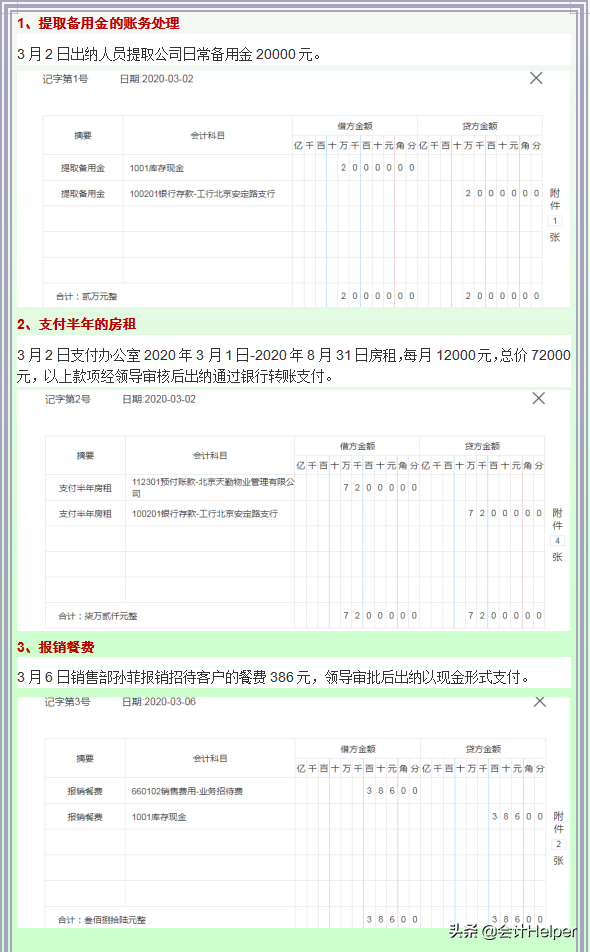Click 借方金额 header in voucher 记字第3号
The width and height of the screenshot is (590, 952).
tap(358, 749)
